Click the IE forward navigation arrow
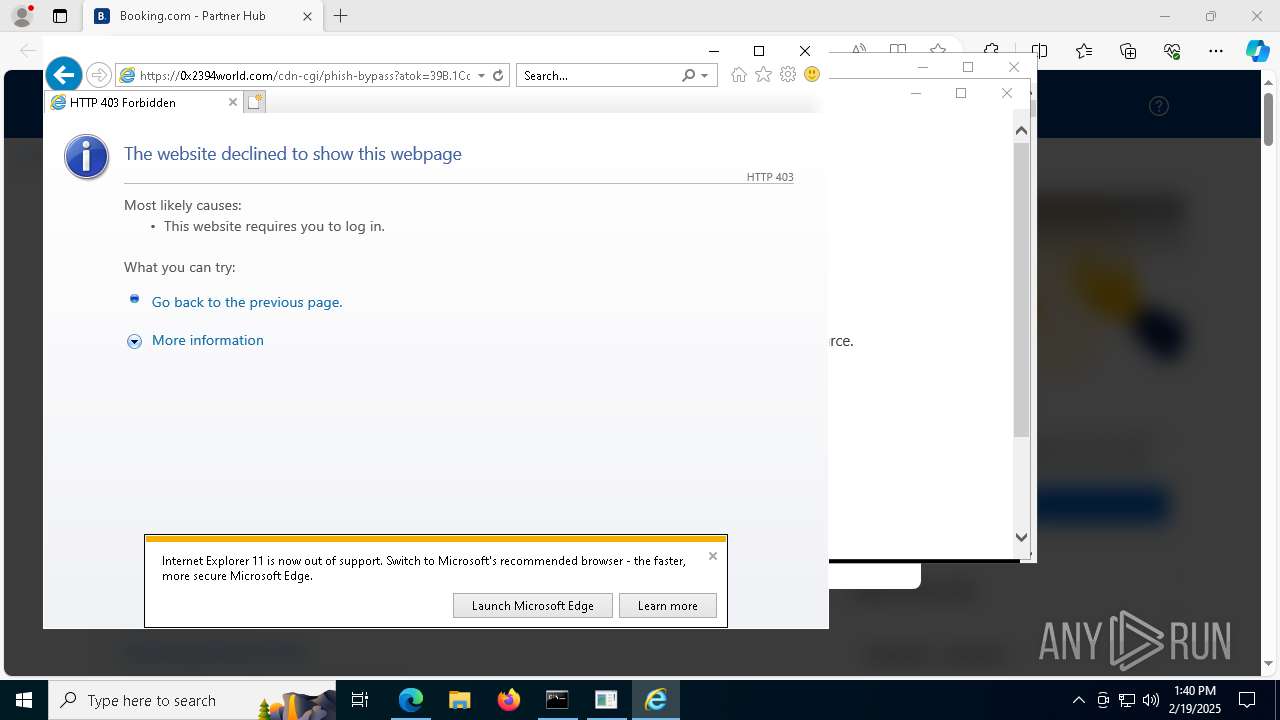This screenshot has width=1280, height=720. tap(98, 75)
